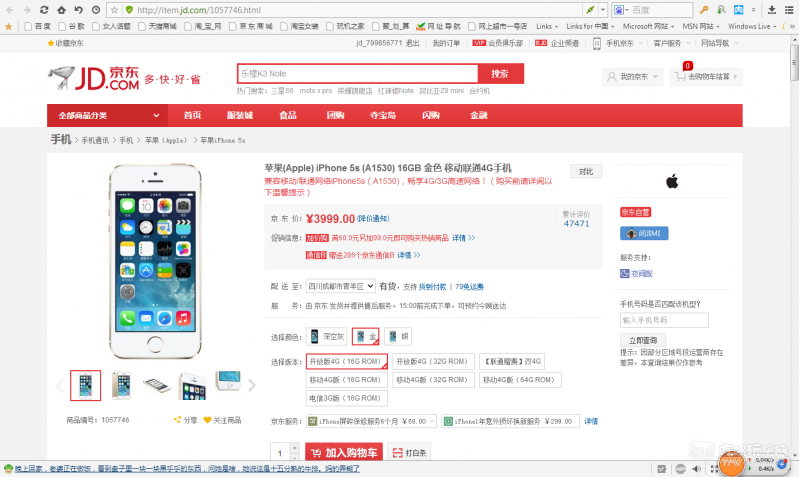Click the 货到付款 link

[432, 287]
